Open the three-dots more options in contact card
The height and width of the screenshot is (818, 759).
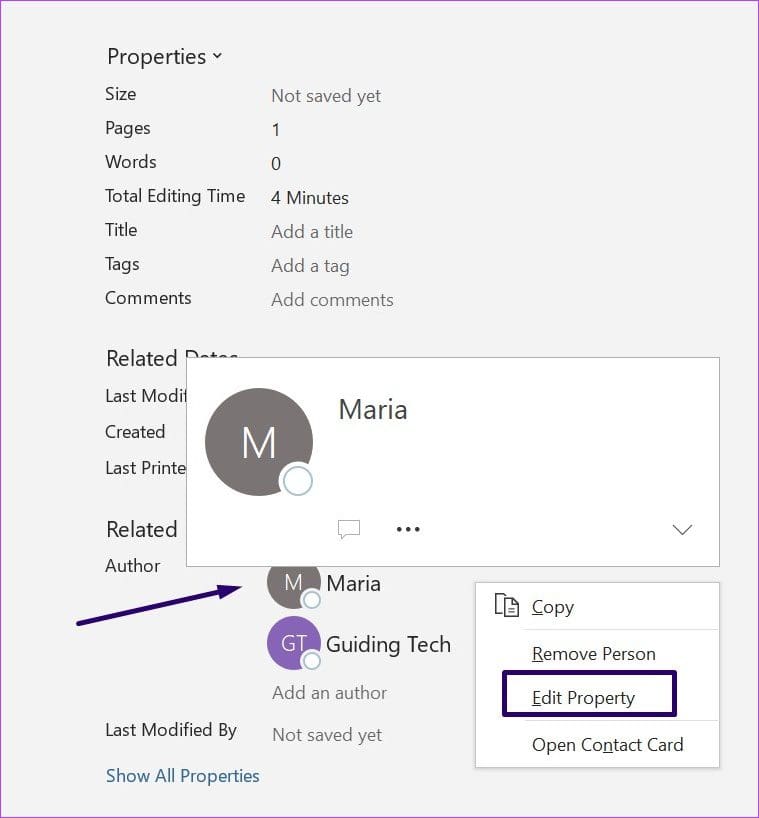click(408, 529)
